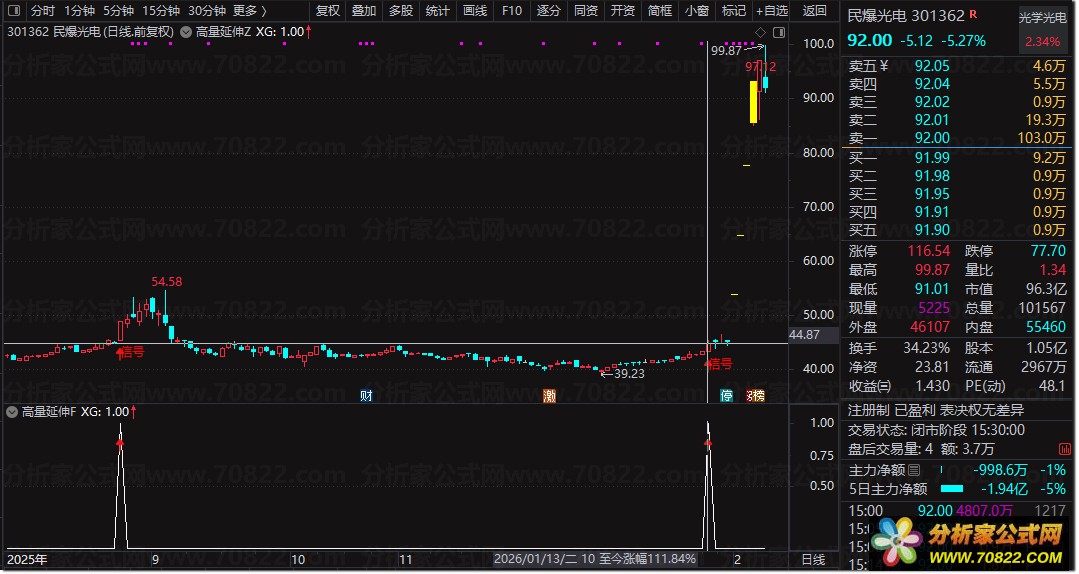Toggle the left sidebar panel icon
The height and width of the screenshot is (574, 1079).
pyautogui.click(x=13, y=10)
